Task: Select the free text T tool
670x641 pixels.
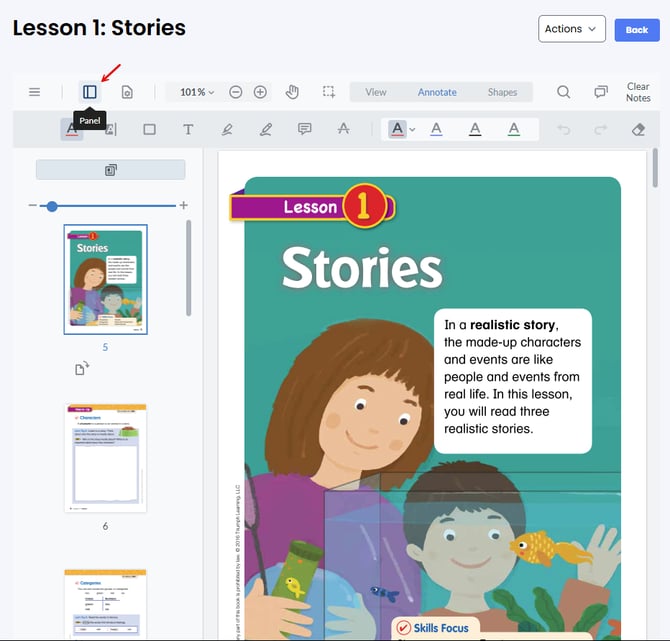Action: (x=187, y=129)
